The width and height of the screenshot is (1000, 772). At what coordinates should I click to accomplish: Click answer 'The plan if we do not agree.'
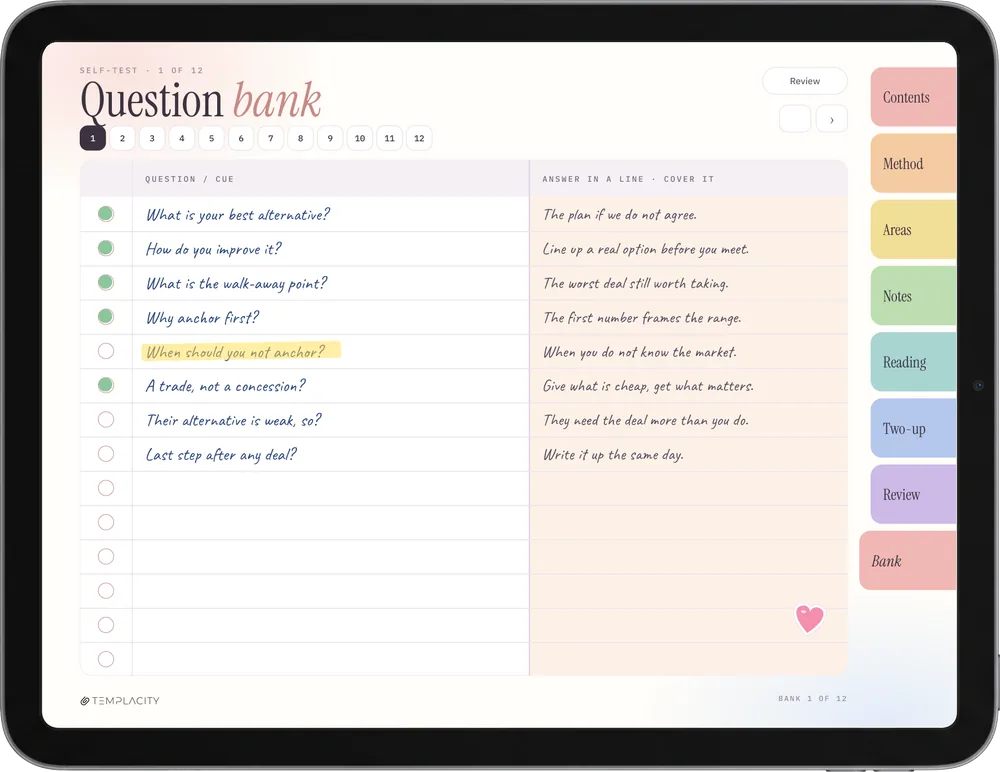pos(620,215)
